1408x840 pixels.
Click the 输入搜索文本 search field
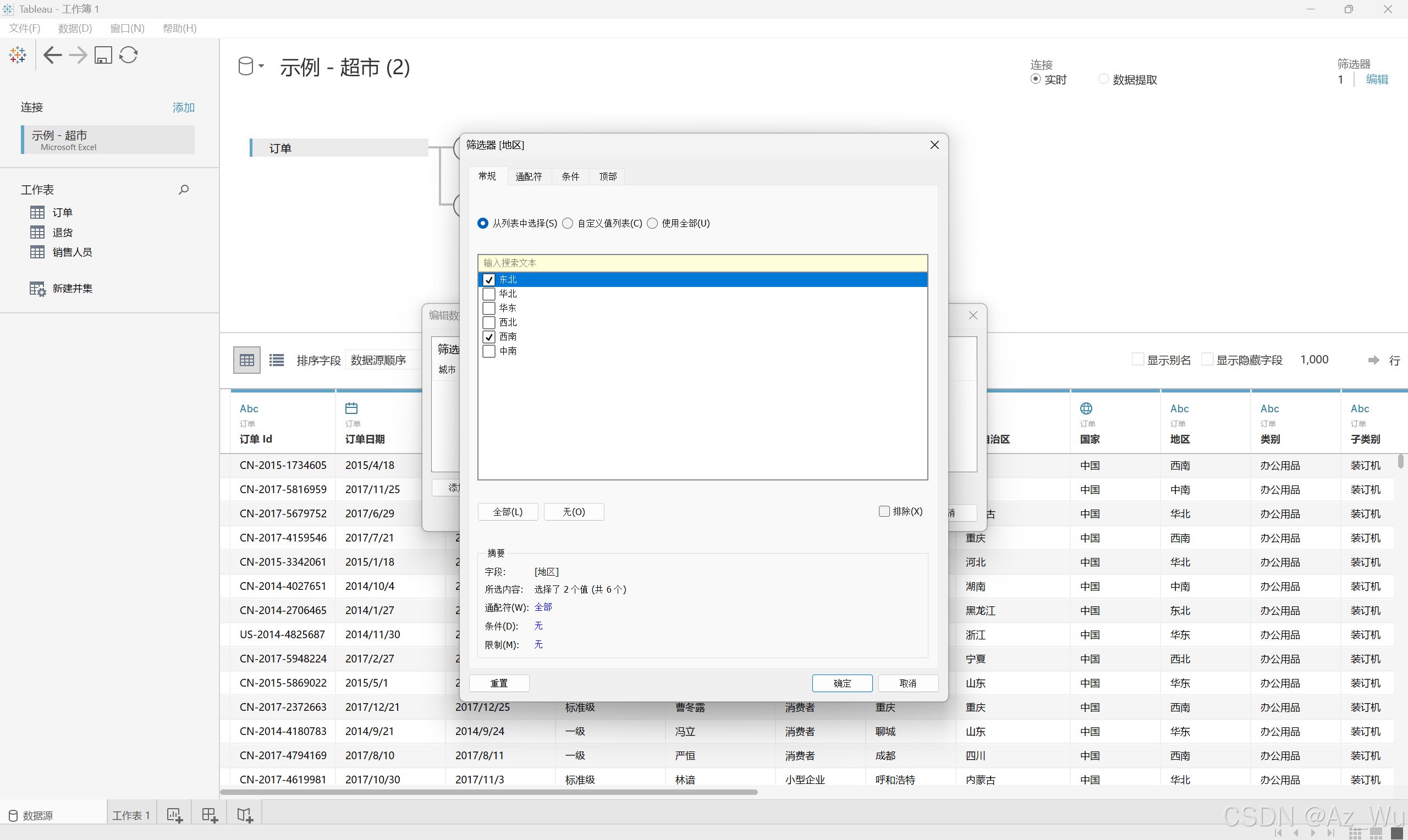tap(702, 263)
